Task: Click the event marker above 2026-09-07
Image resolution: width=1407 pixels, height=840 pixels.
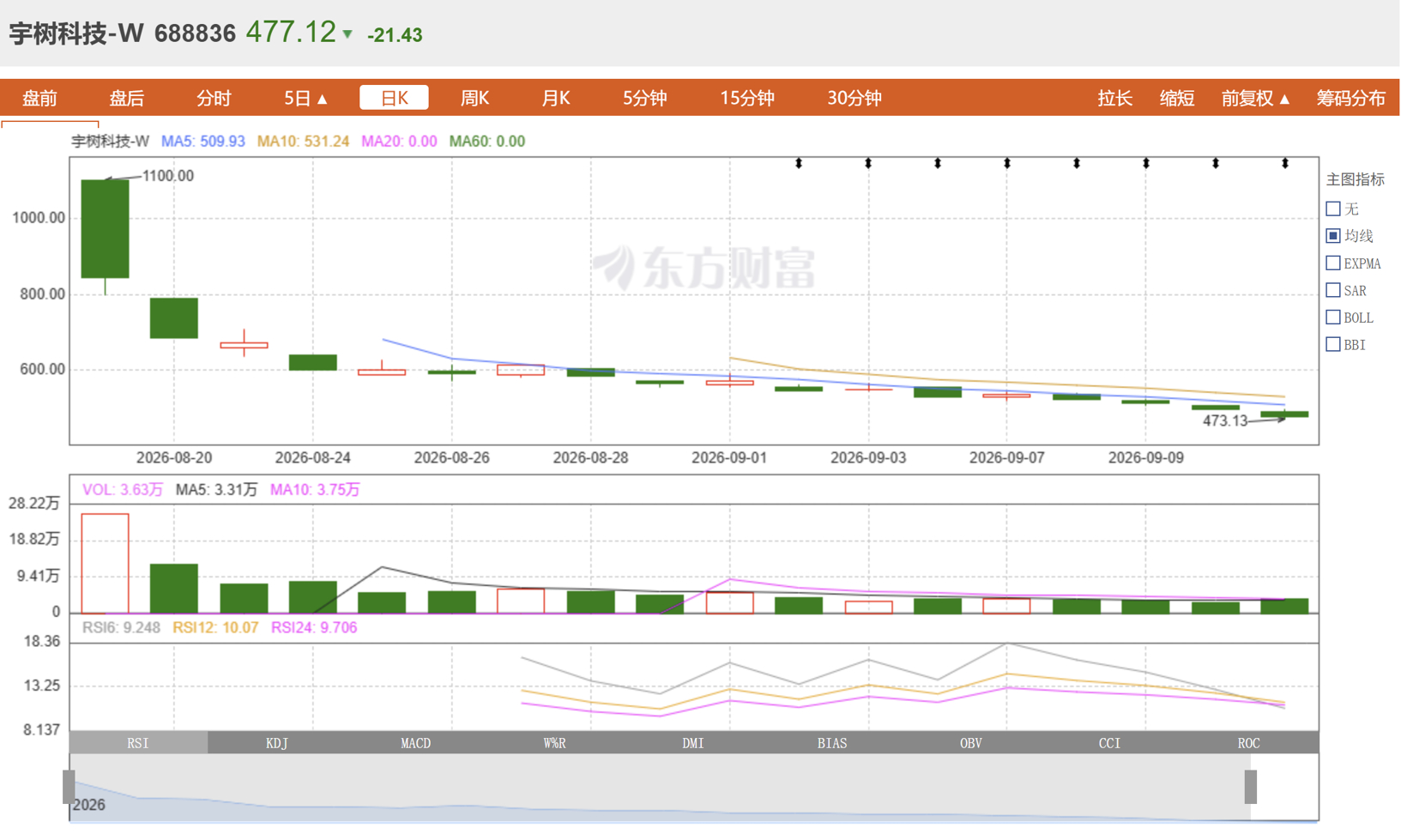Action: pos(1007,163)
